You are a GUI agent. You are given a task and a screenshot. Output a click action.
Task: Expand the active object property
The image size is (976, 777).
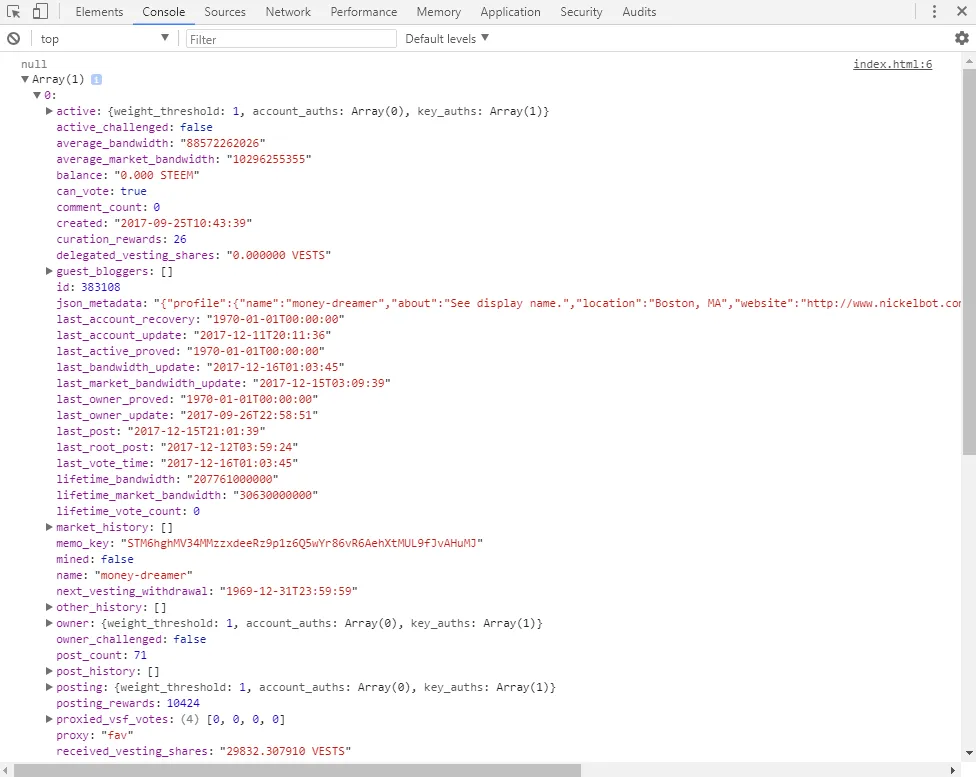pos(49,111)
